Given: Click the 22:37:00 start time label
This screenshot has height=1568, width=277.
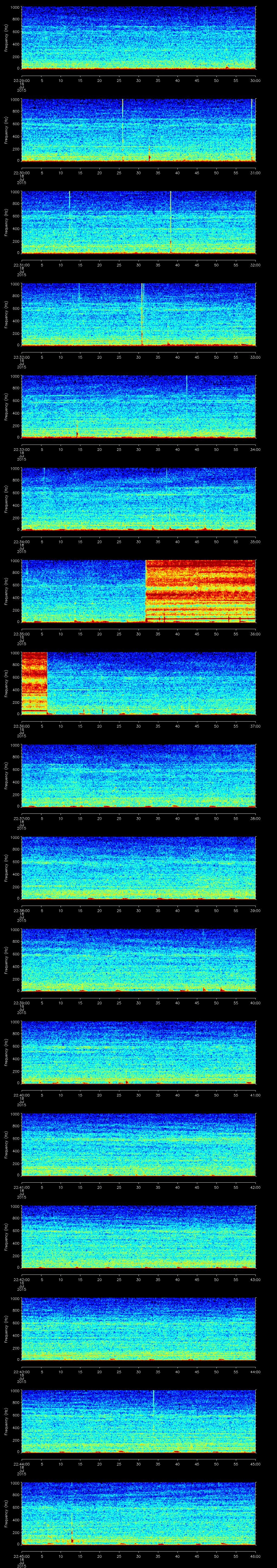Looking at the screenshot, I should point(21,819).
